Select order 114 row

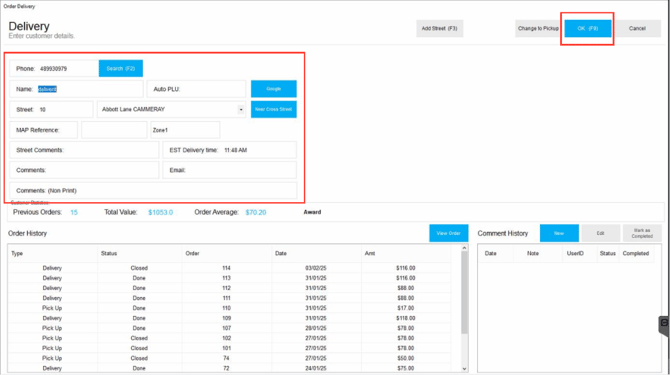(229, 268)
